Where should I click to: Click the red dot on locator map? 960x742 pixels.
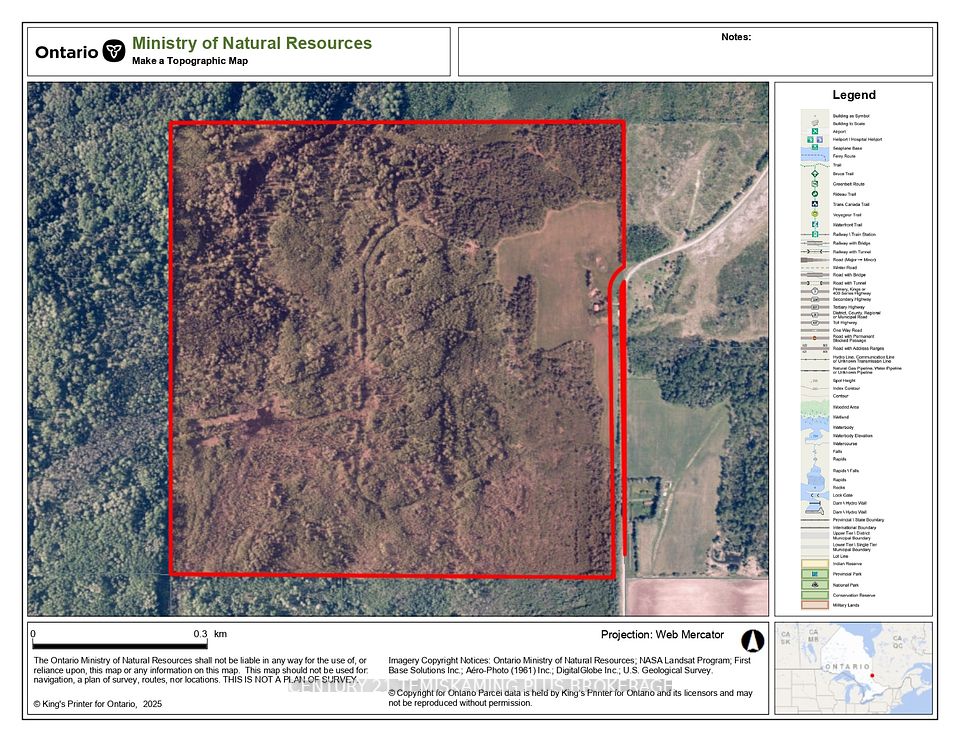tap(872, 676)
